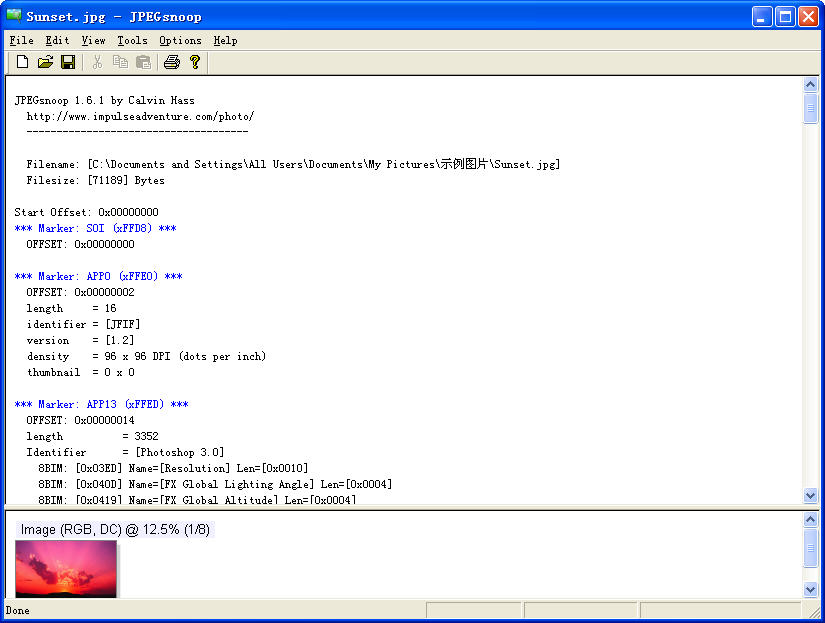Click the Filename path line
The image size is (825, 623).
tap(293, 164)
